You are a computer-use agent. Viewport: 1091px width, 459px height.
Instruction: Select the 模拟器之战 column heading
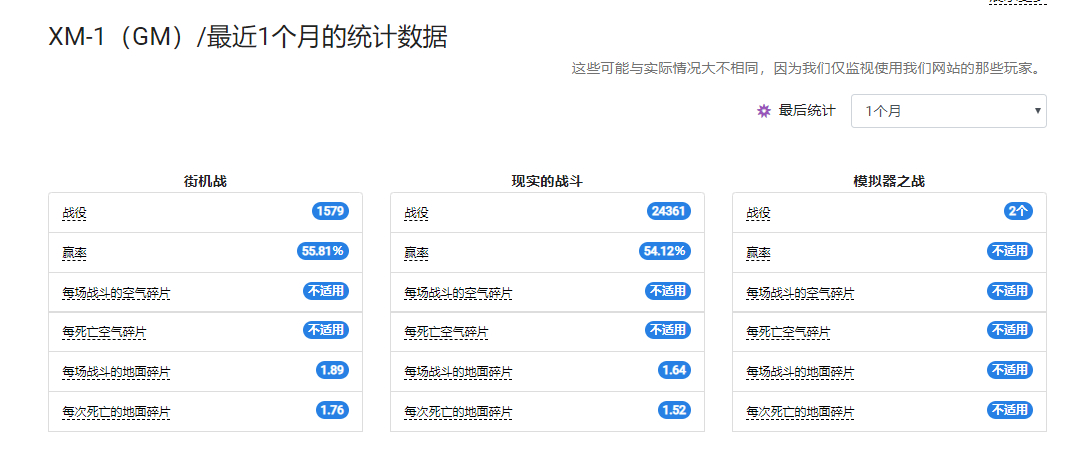click(889, 182)
